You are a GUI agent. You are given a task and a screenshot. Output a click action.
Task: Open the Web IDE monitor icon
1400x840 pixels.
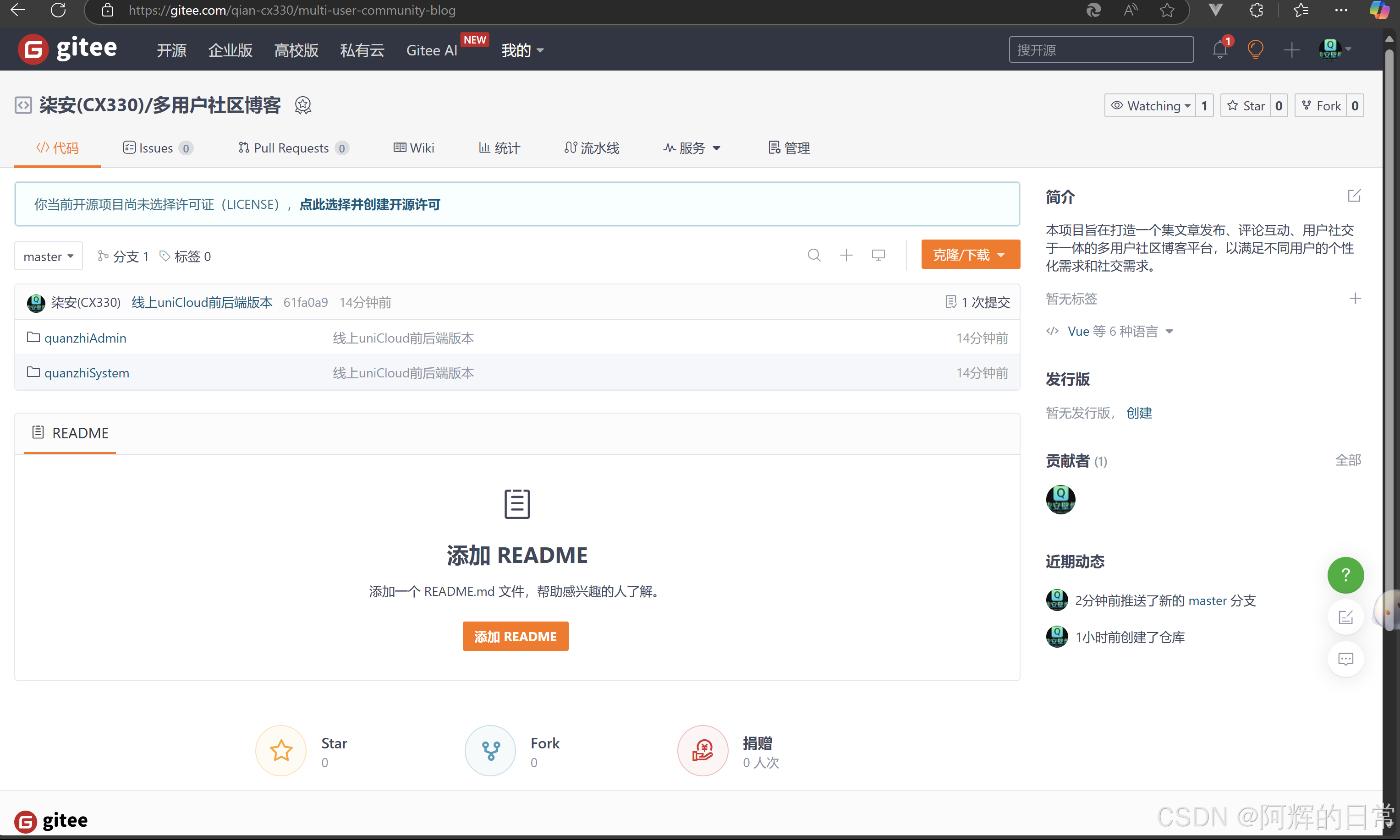coord(878,255)
